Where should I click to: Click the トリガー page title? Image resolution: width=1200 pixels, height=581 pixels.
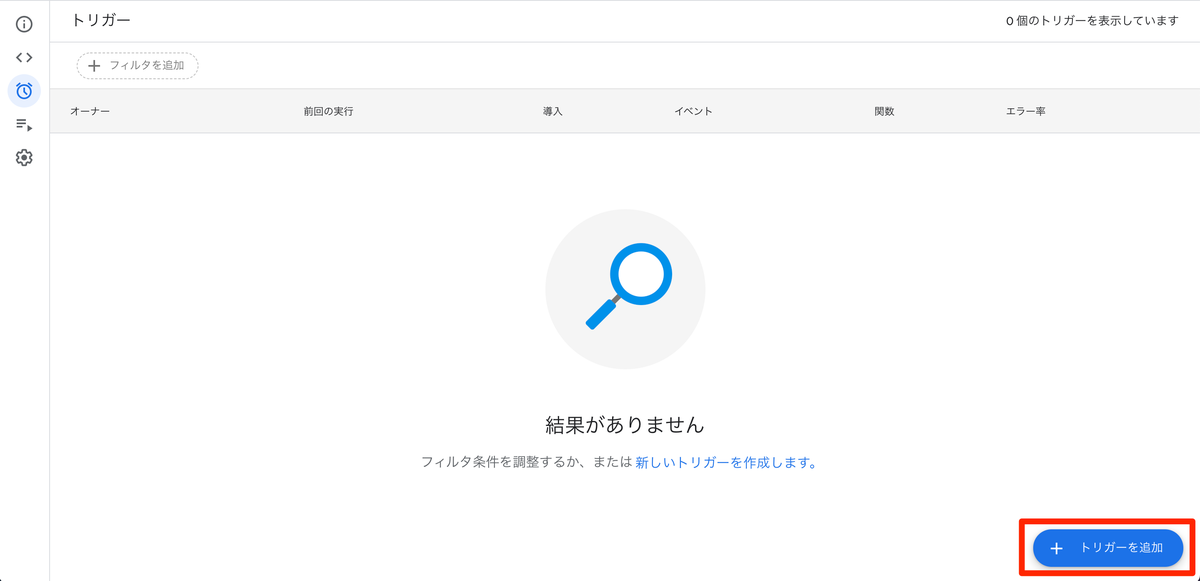coord(101,20)
